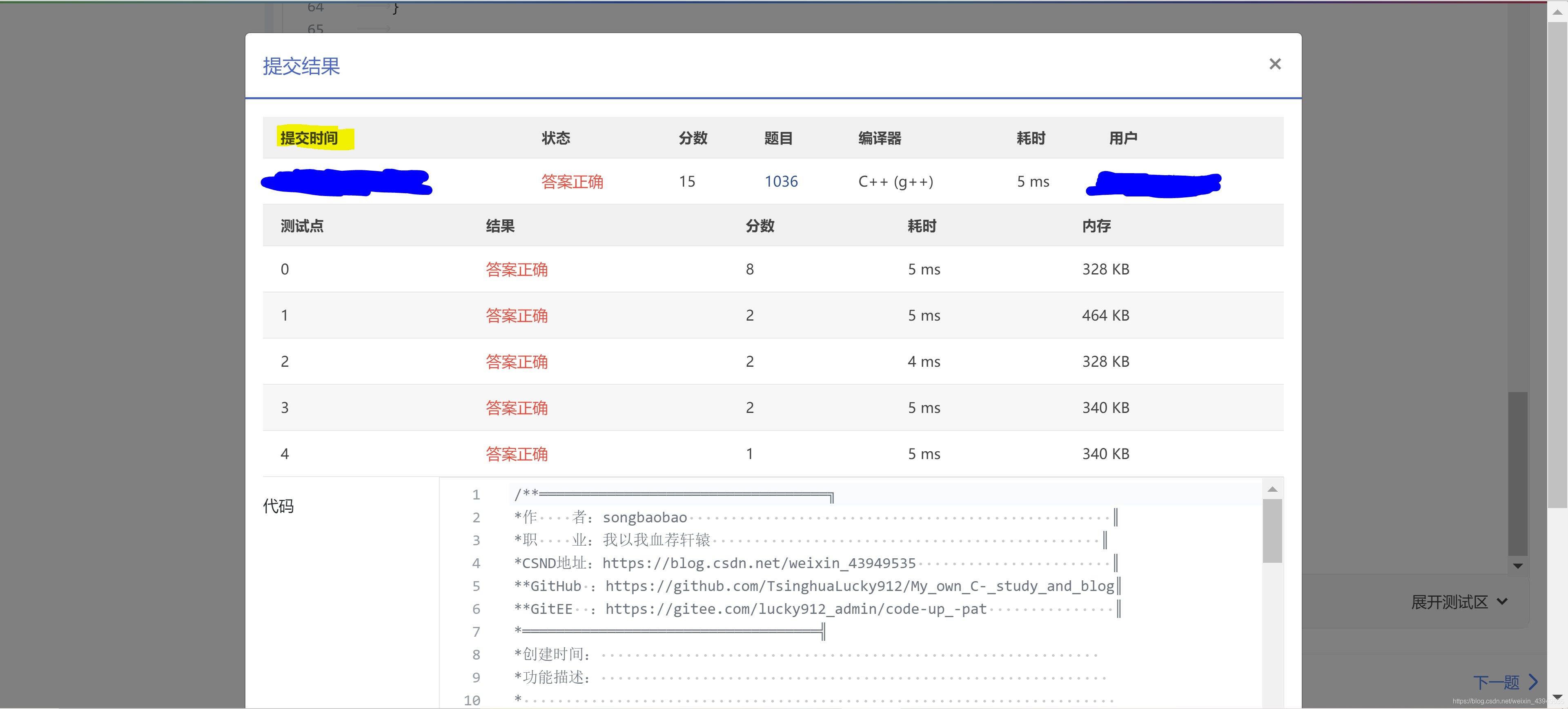Close the 提交结果 dialog with the X
The height and width of the screenshot is (709, 1568).
(x=1274, y=64)
